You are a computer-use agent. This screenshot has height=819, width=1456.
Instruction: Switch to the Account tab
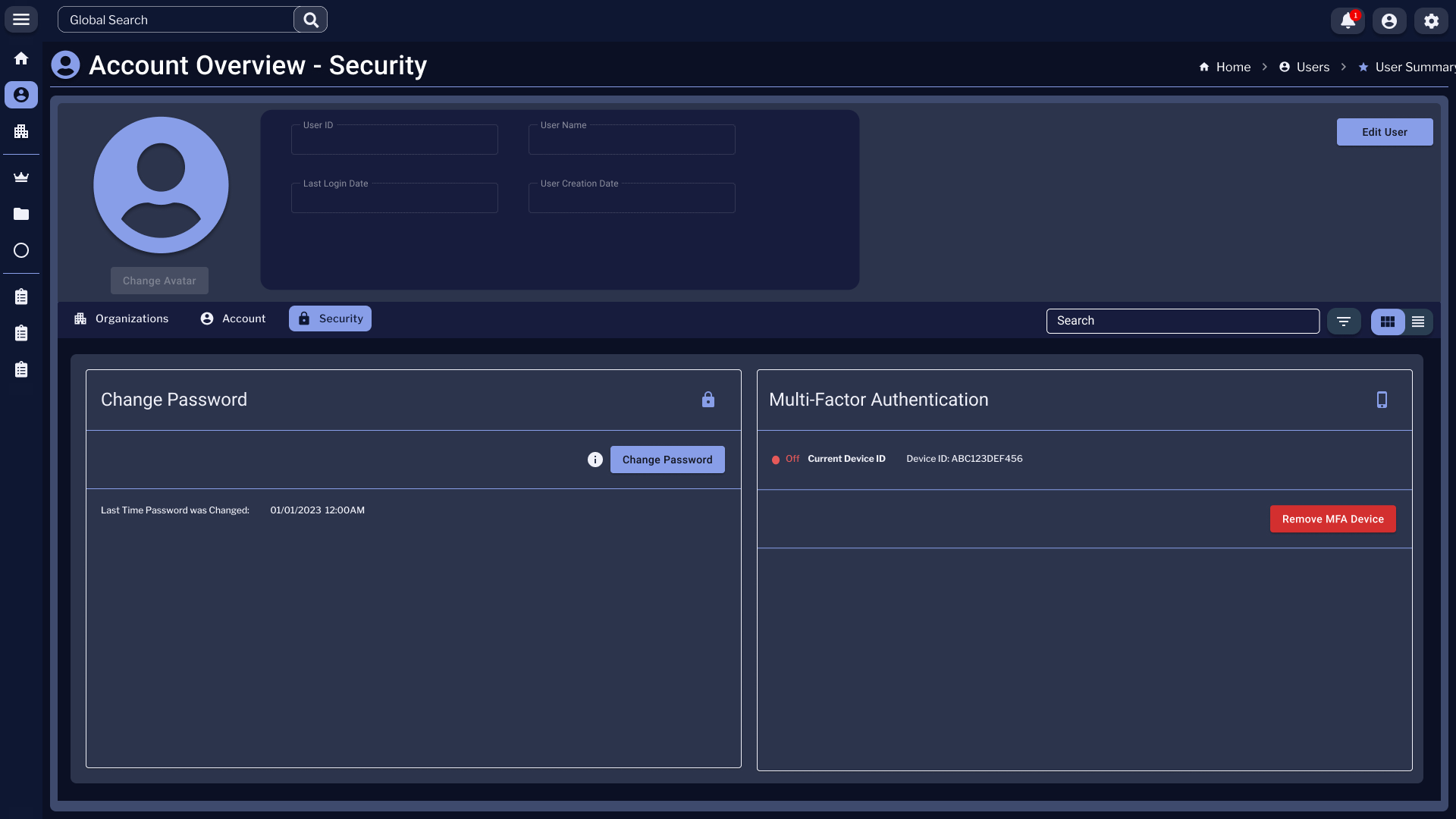click(x=233, y=318)
